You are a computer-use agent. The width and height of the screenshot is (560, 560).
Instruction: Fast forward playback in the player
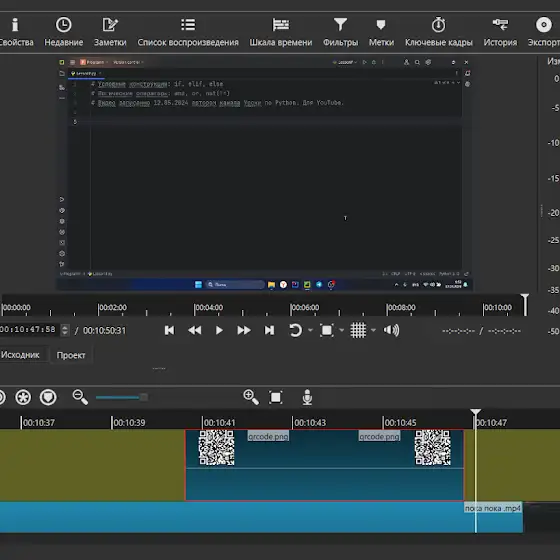click(244, 330)
